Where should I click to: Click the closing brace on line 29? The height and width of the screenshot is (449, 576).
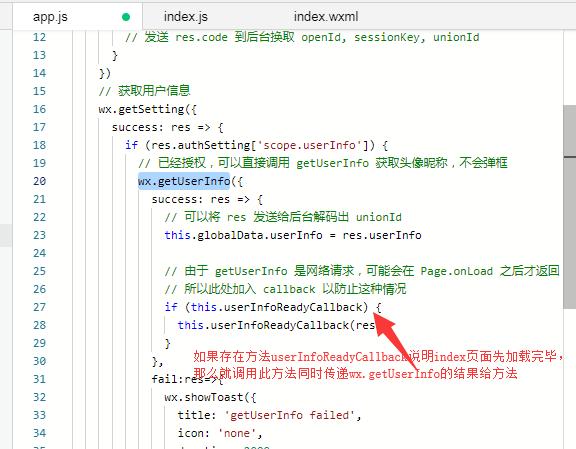[x=168, y=343]
